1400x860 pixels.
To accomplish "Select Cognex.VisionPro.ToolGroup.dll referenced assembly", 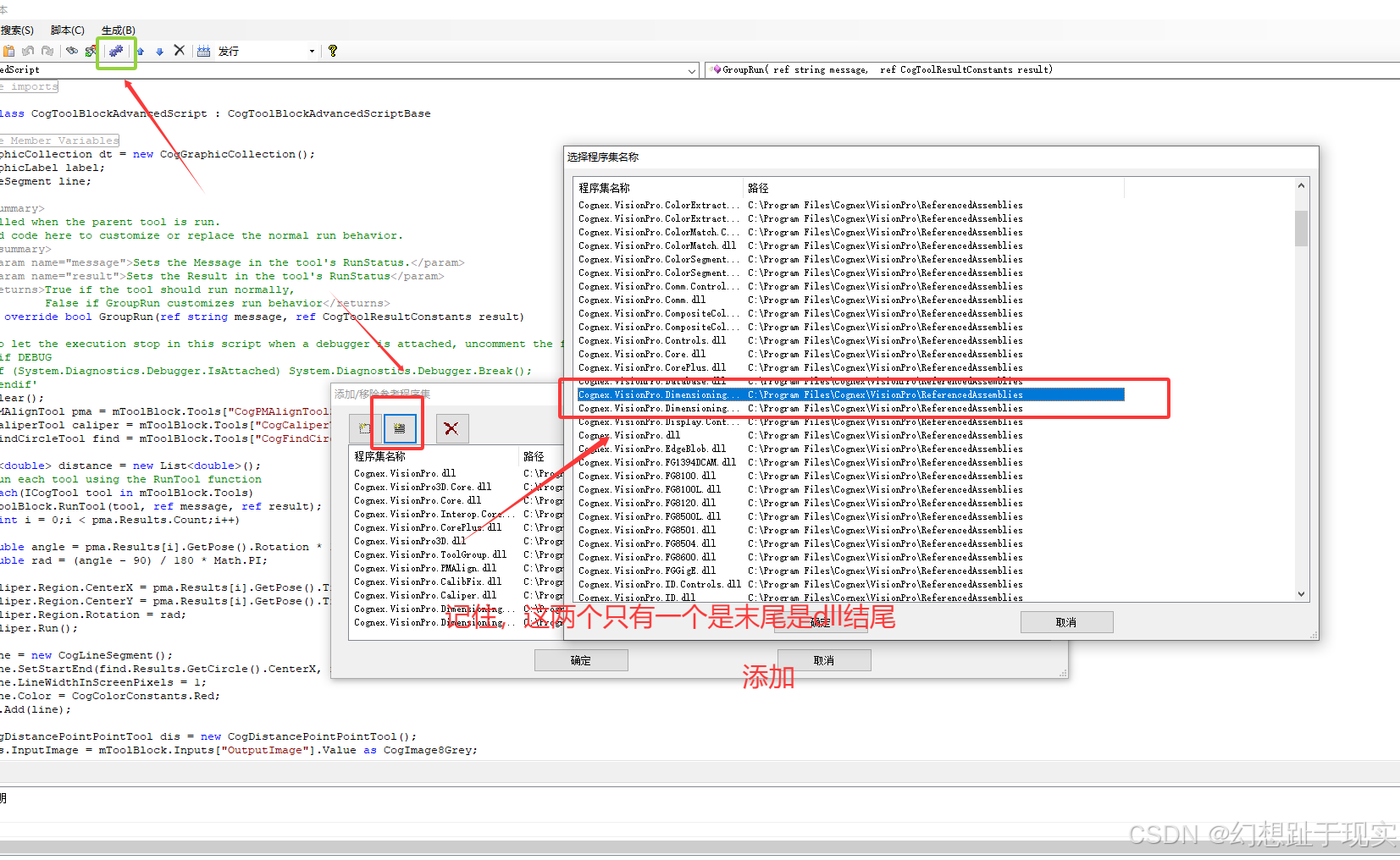I will (457, 554).
